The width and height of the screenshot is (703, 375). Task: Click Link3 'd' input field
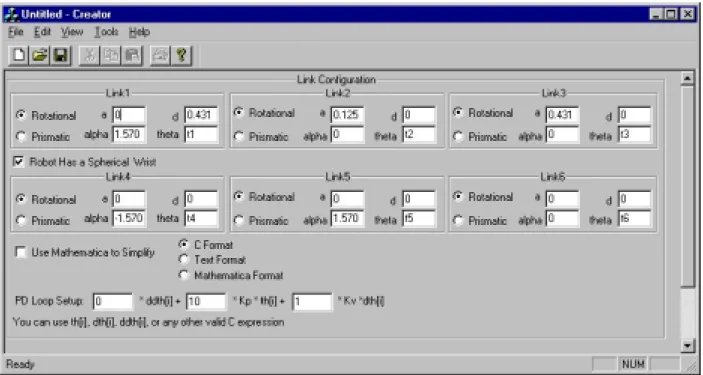(x=634, y=115)
